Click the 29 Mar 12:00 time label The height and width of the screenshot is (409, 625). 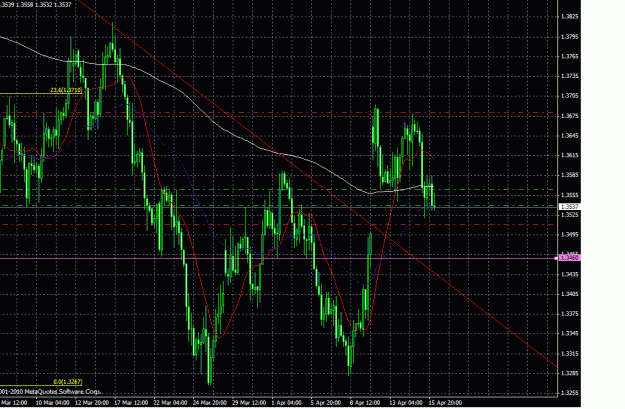click(x=249, y=403)
